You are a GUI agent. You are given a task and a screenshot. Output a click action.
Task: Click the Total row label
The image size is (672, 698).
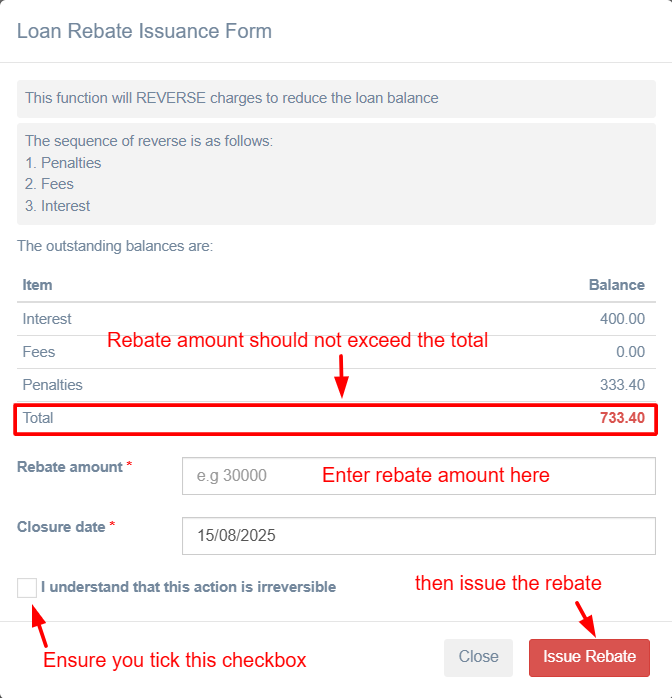pyautogui.click(x=38, y=418)
